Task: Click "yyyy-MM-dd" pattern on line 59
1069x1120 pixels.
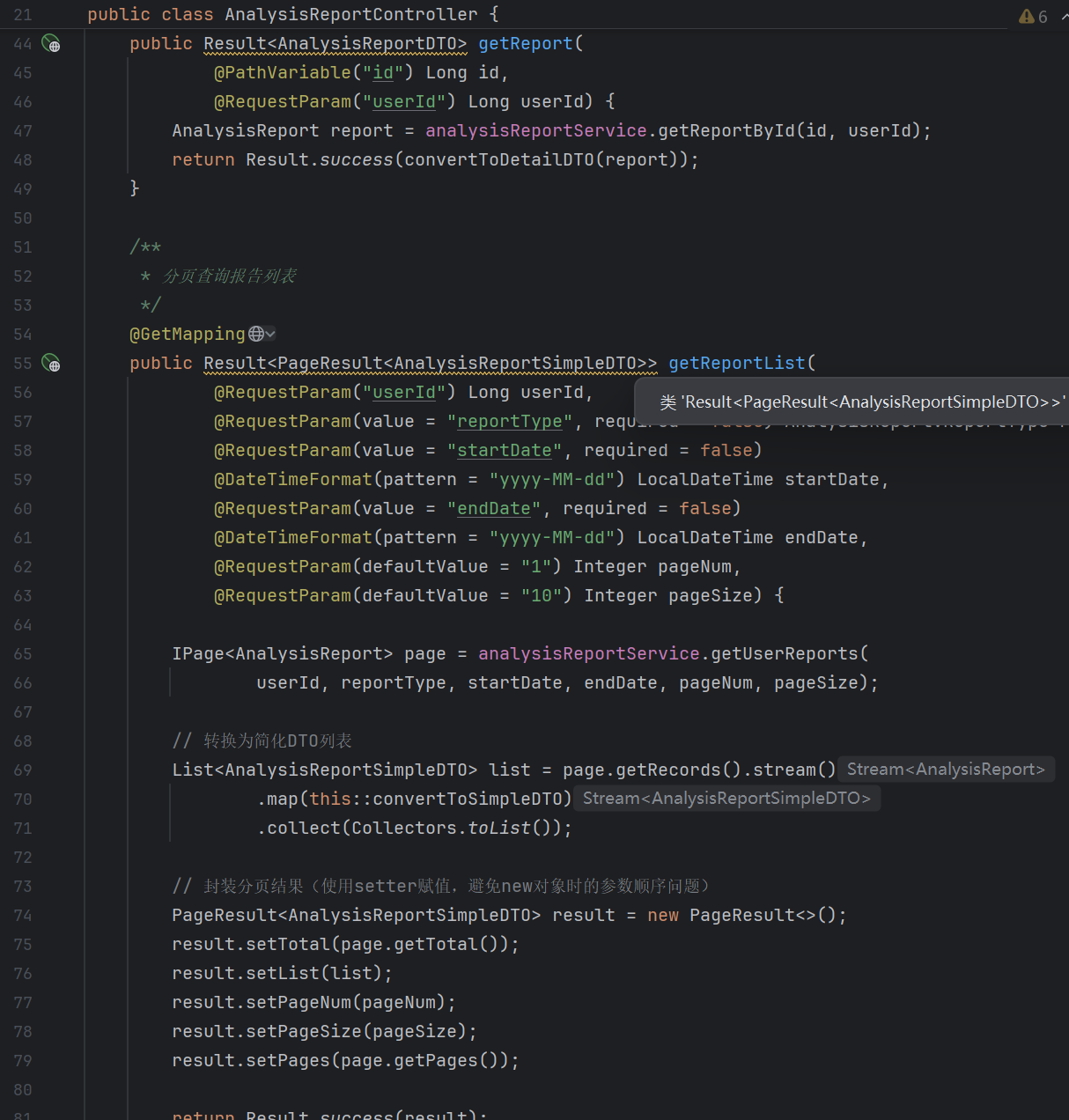Action: [x=552, y=480]
